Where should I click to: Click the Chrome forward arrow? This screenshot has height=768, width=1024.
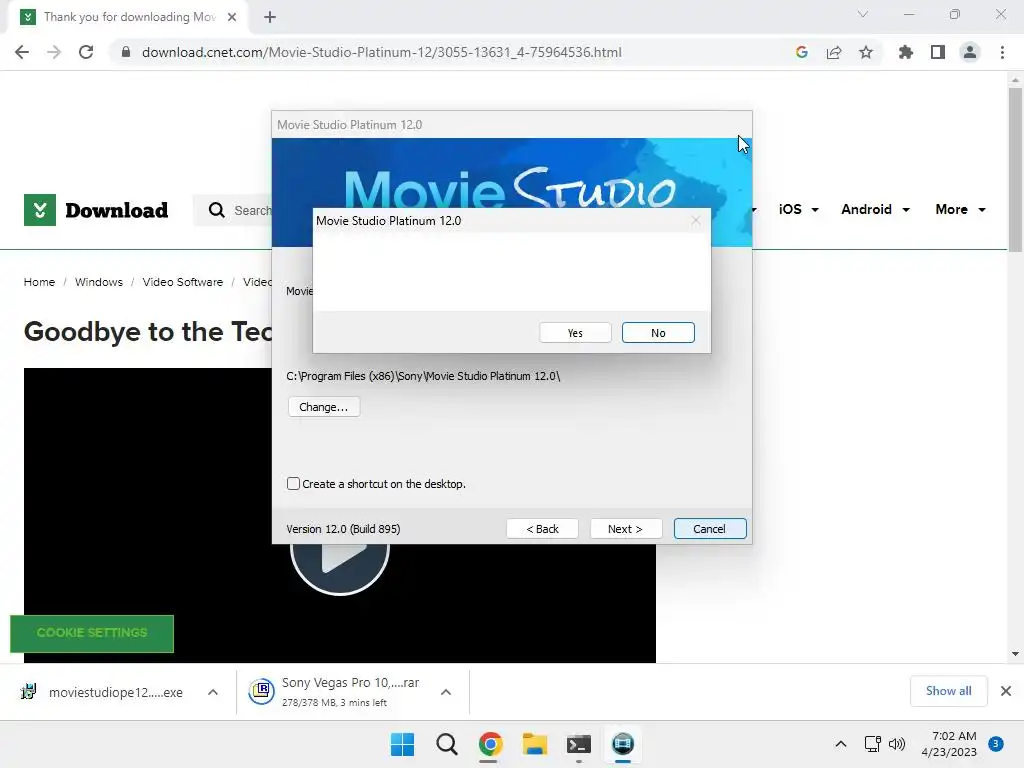[x=54, y=52]
